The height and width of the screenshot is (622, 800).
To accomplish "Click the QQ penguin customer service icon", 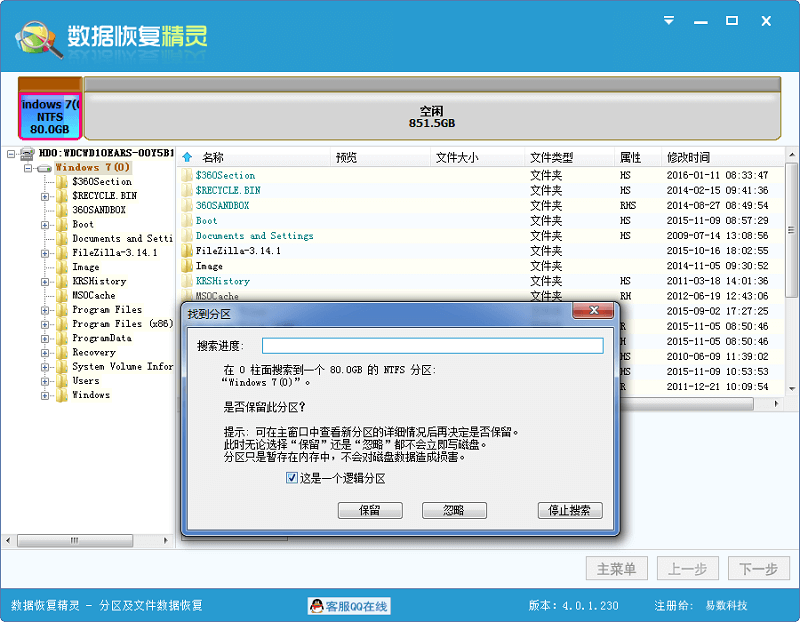I will click(317, 606).
